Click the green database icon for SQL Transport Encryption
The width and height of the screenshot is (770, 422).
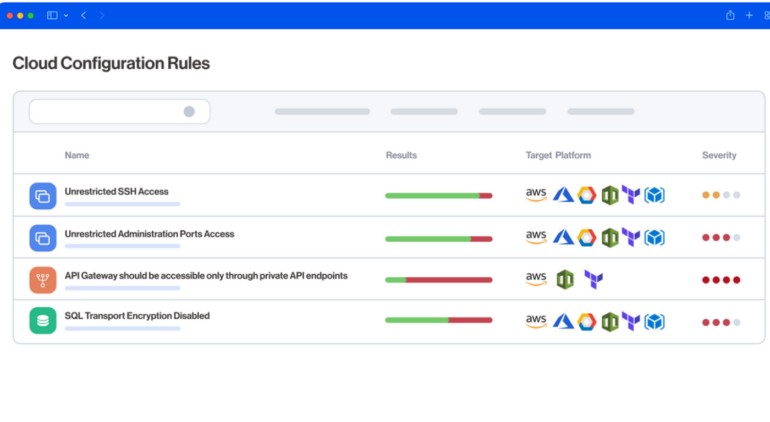click(x=43, y=321)
